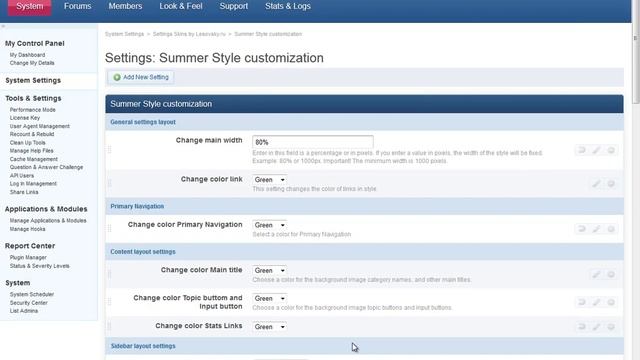This screenshot has height=360, width=640.
Task: Edit the Topic button and input button setting
Action: [596, 302]
